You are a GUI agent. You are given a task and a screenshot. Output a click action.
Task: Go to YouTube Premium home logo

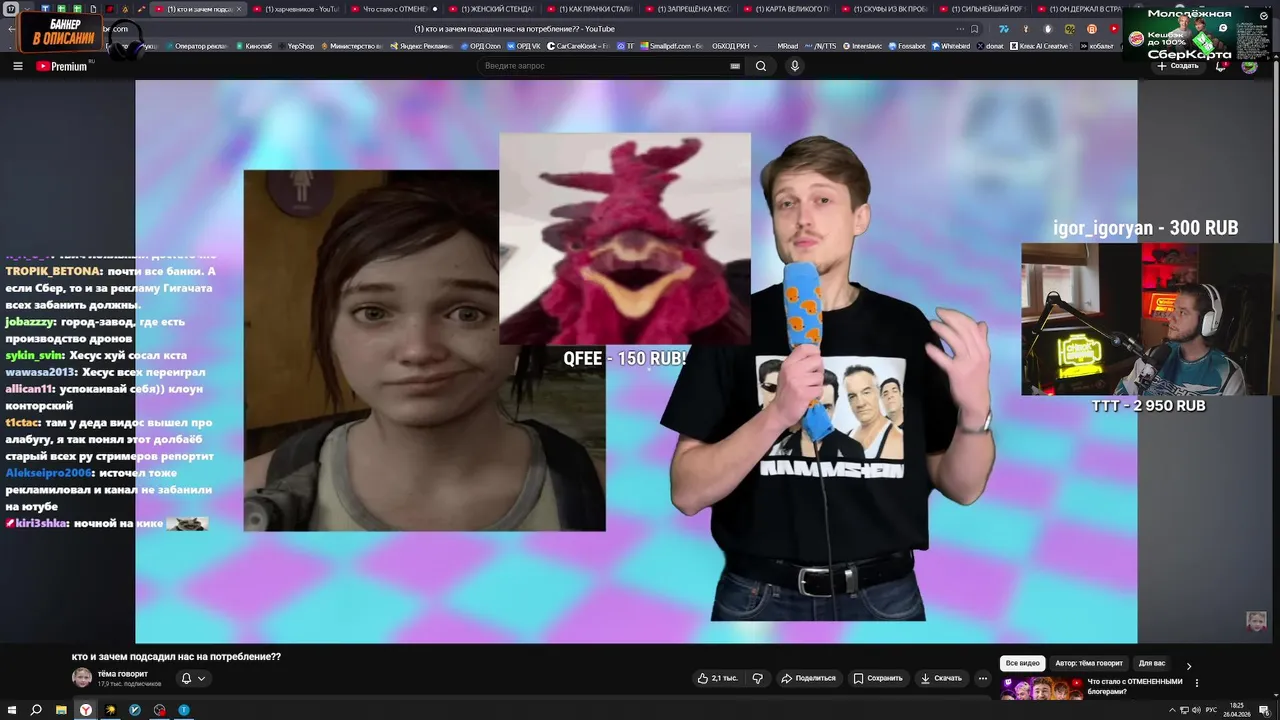tap(61, 66)
